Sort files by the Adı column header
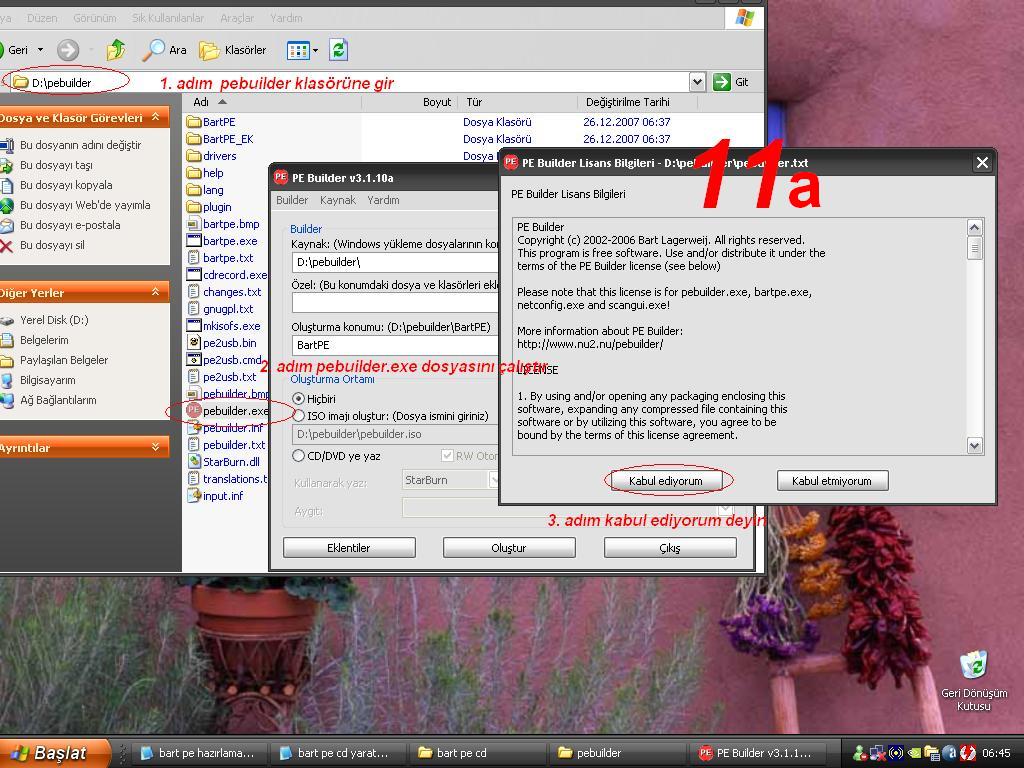Image resolution: width=1024 pixels, height=768 pixels. point(272,102)
